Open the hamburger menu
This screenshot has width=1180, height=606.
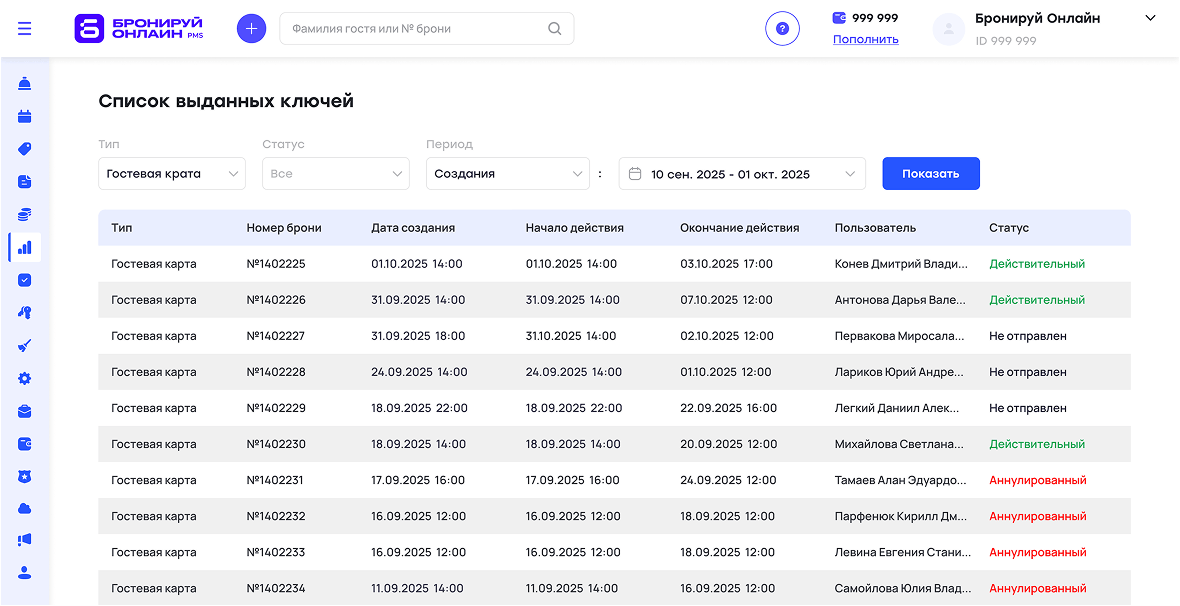24,29
